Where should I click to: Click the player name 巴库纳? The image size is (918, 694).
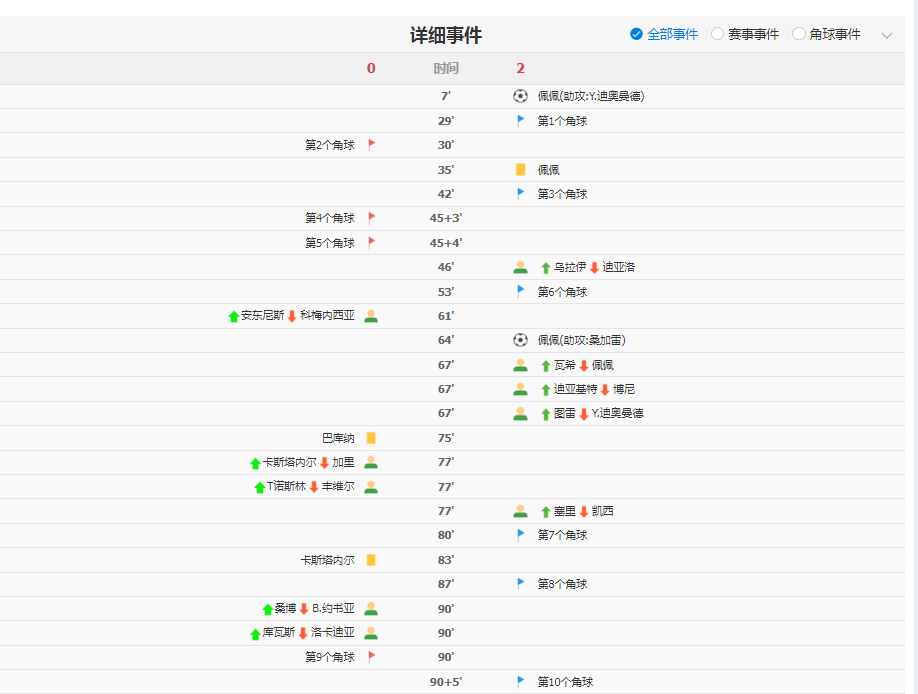click(x=338, y=438)
